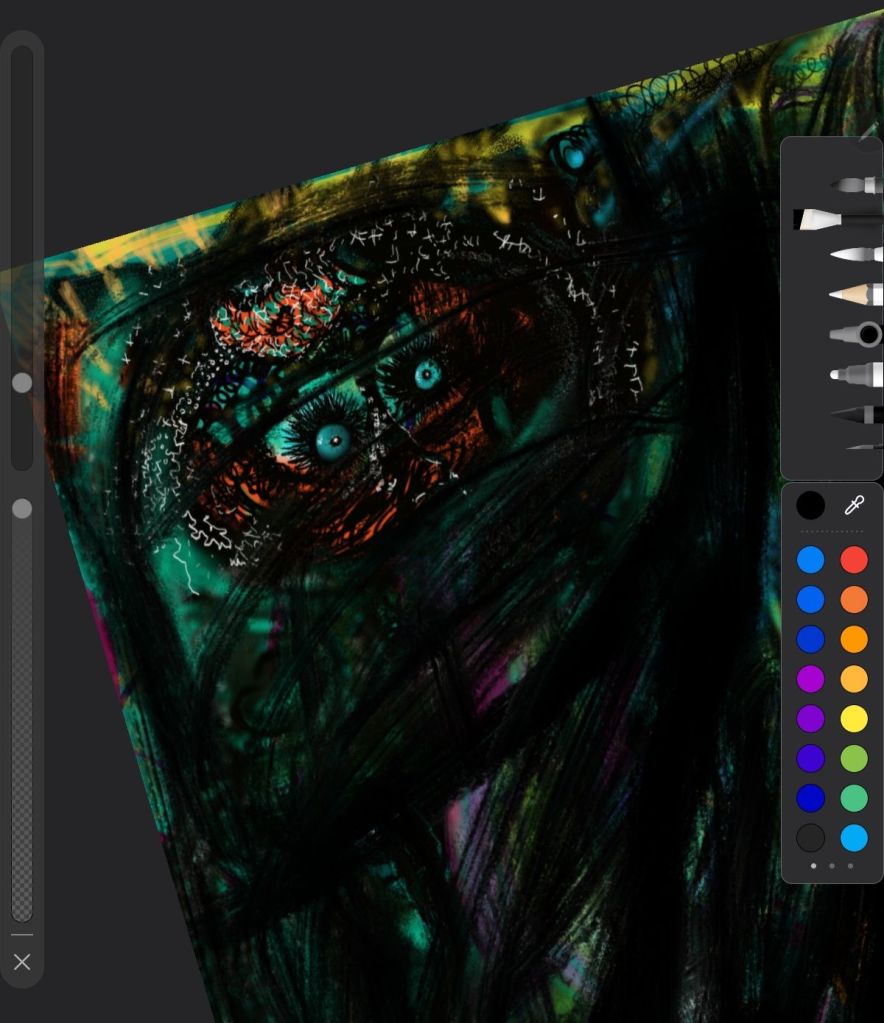The width and height of the screenshot is (884, 1023).
Task: Select the airbrush nozzle tool
Action: click(856, 335)
